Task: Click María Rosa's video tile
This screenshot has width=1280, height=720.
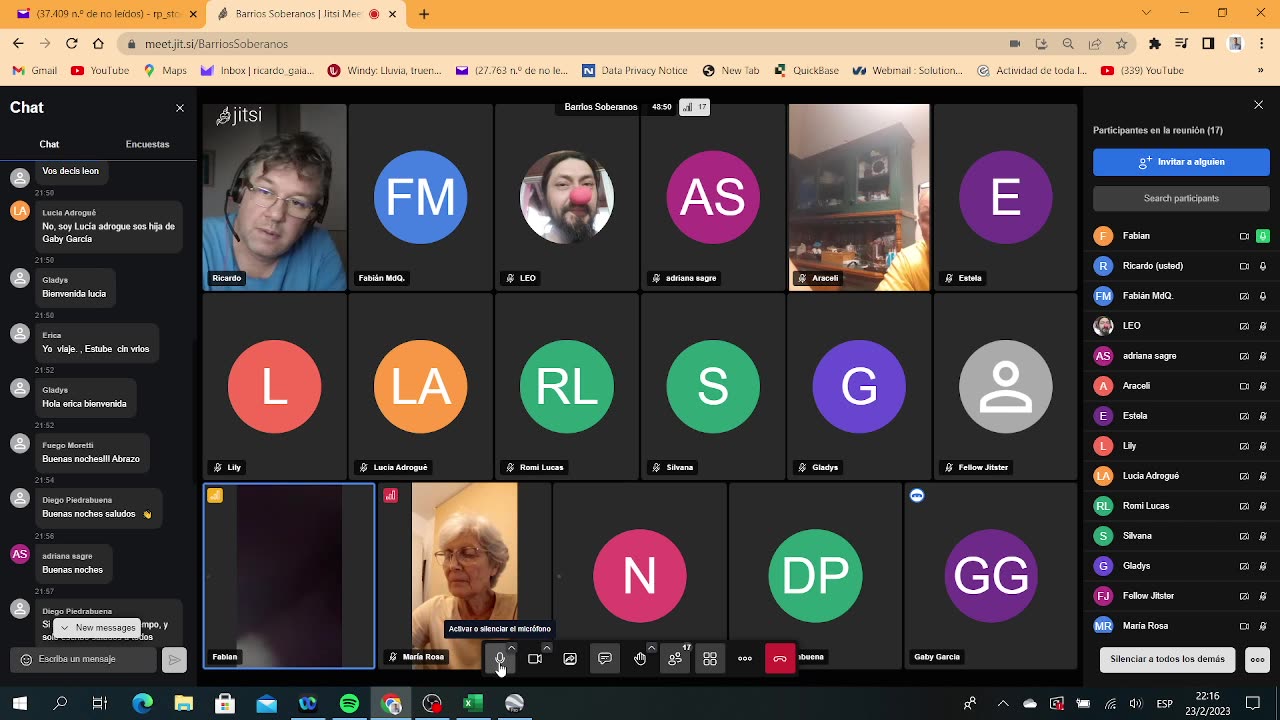Action: point(464,576)
